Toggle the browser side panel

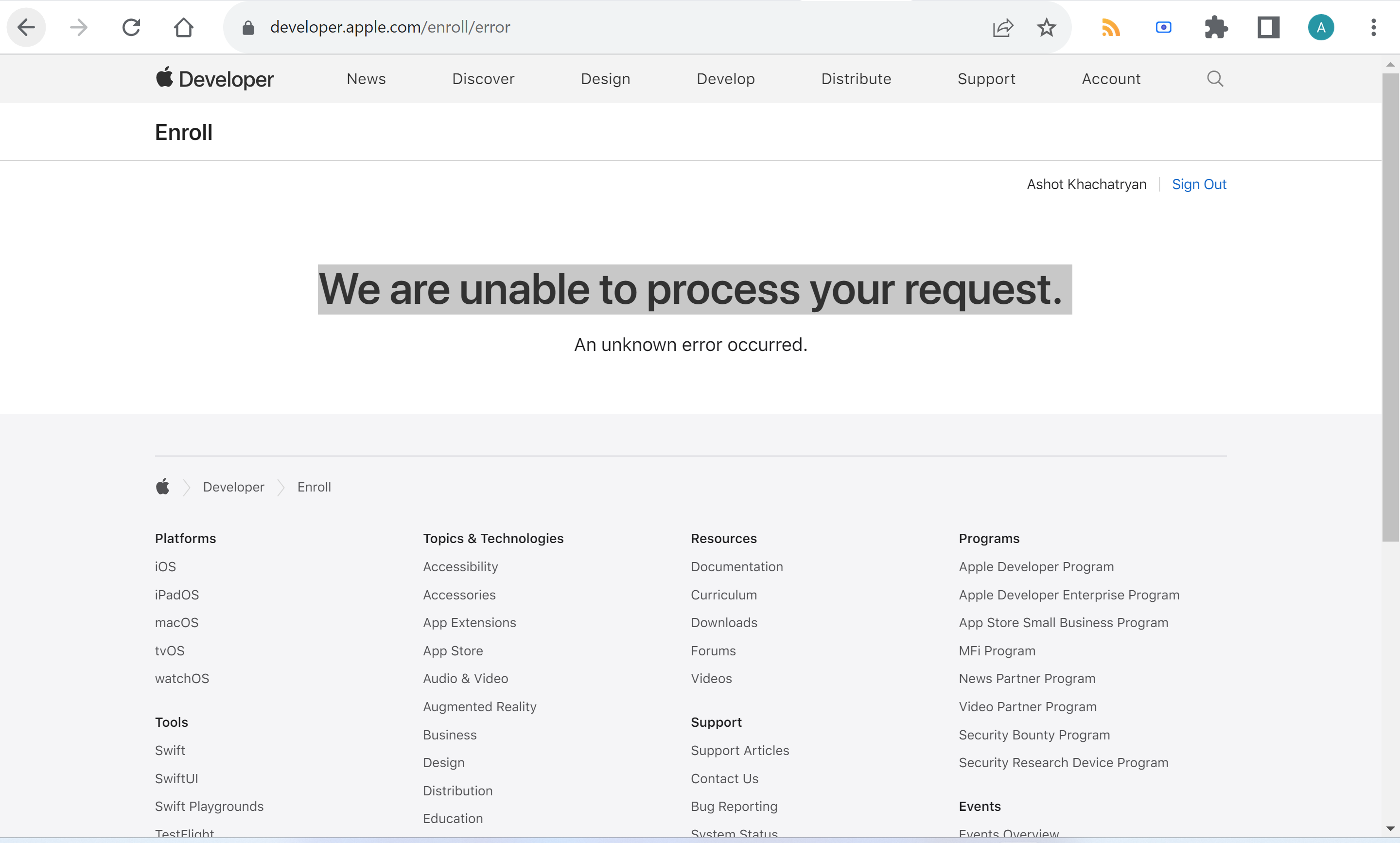1268,27
